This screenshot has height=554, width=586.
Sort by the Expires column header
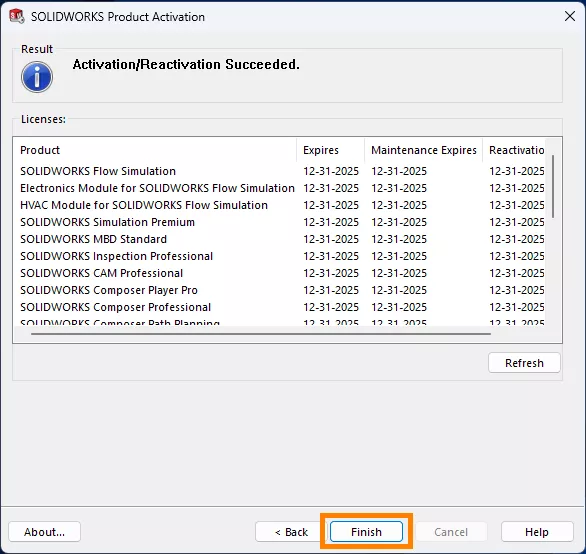tap(330, 150)
